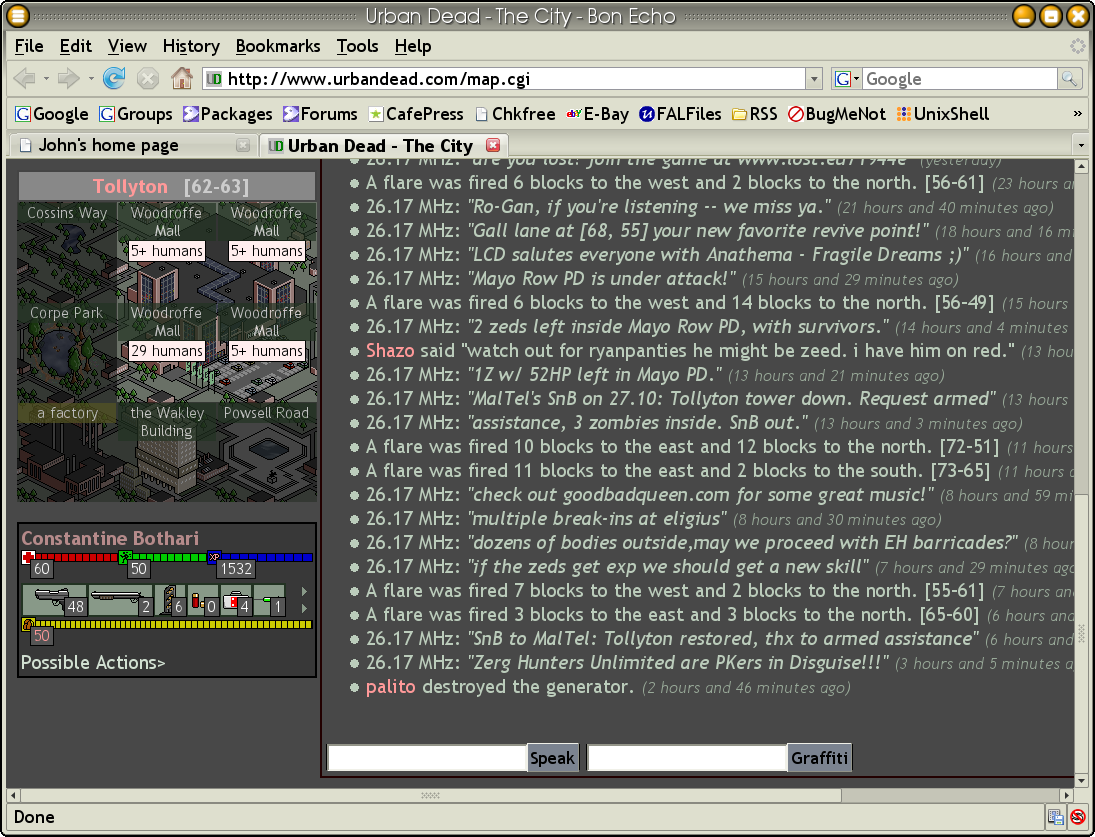Click the speech text input field

(x=427, y=758)
